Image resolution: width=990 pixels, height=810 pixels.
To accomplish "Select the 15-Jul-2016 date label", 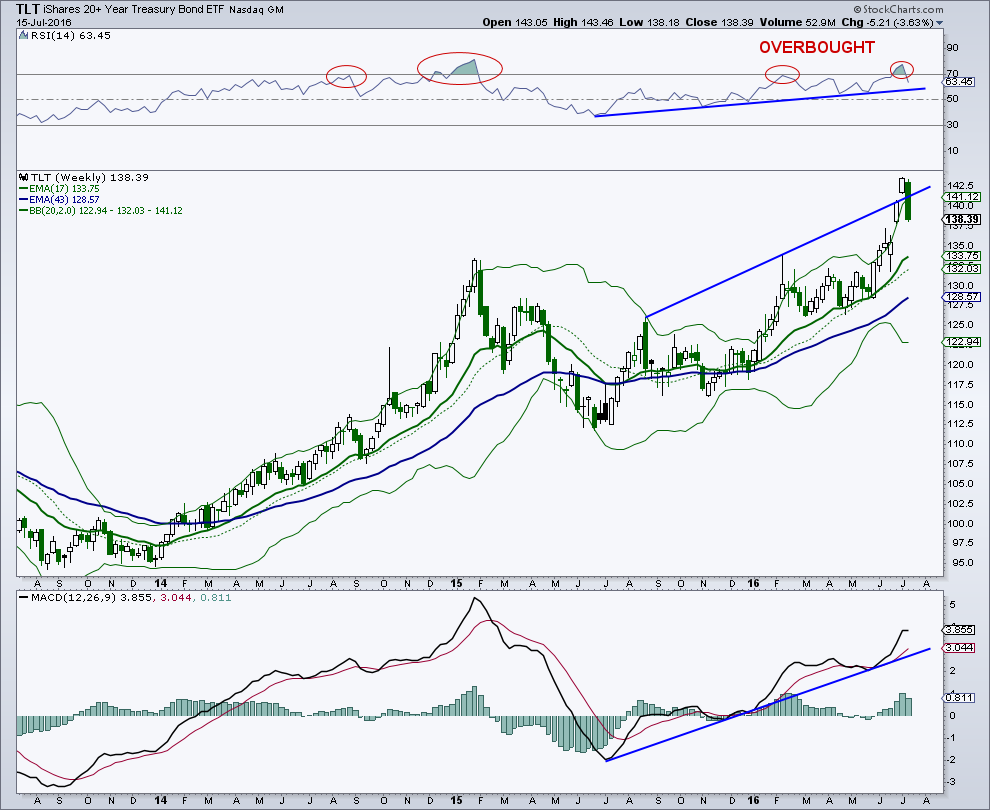I will coord(44,22).
